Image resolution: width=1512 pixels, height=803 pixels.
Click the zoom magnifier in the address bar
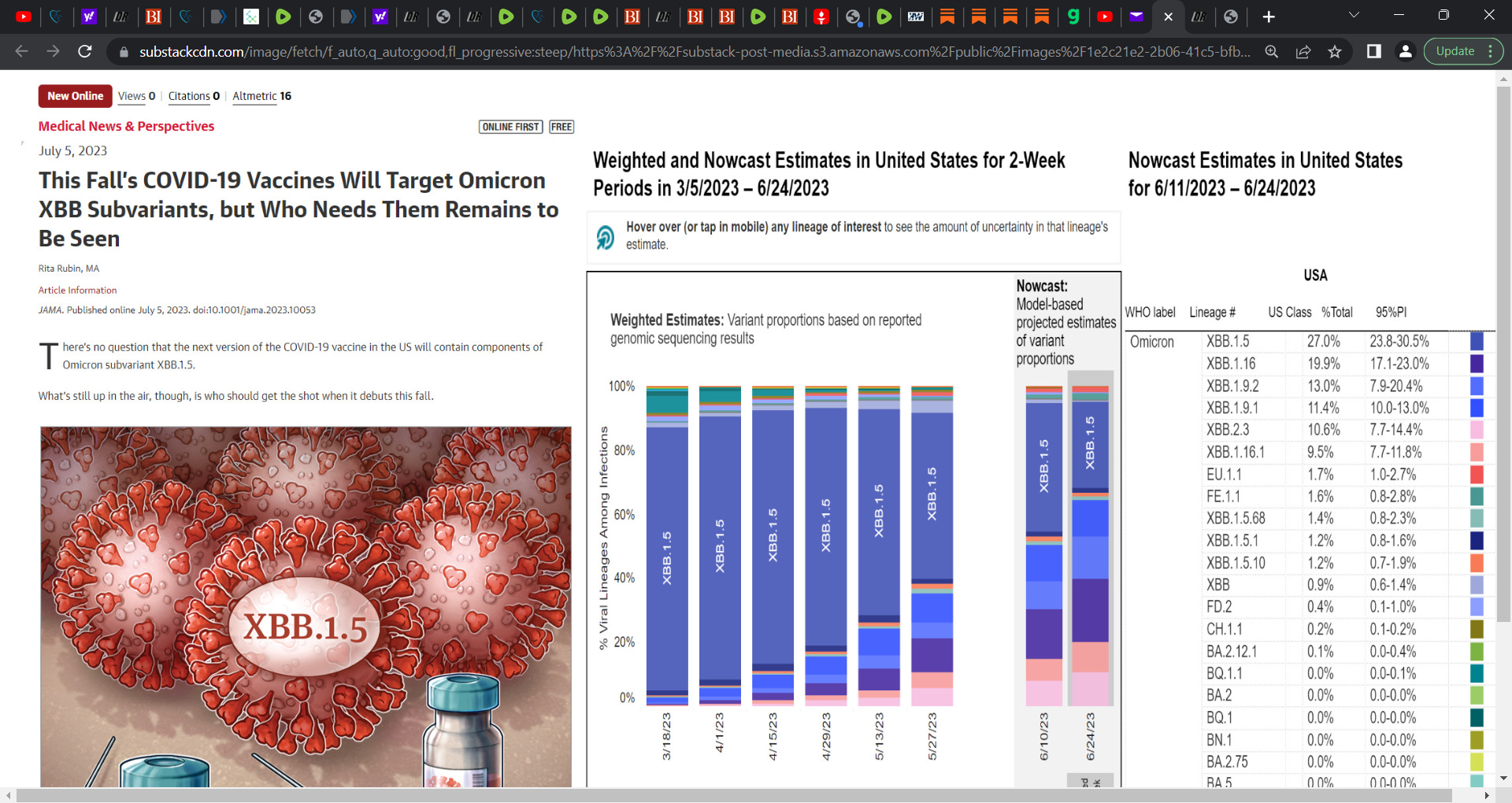(1273, 51)
